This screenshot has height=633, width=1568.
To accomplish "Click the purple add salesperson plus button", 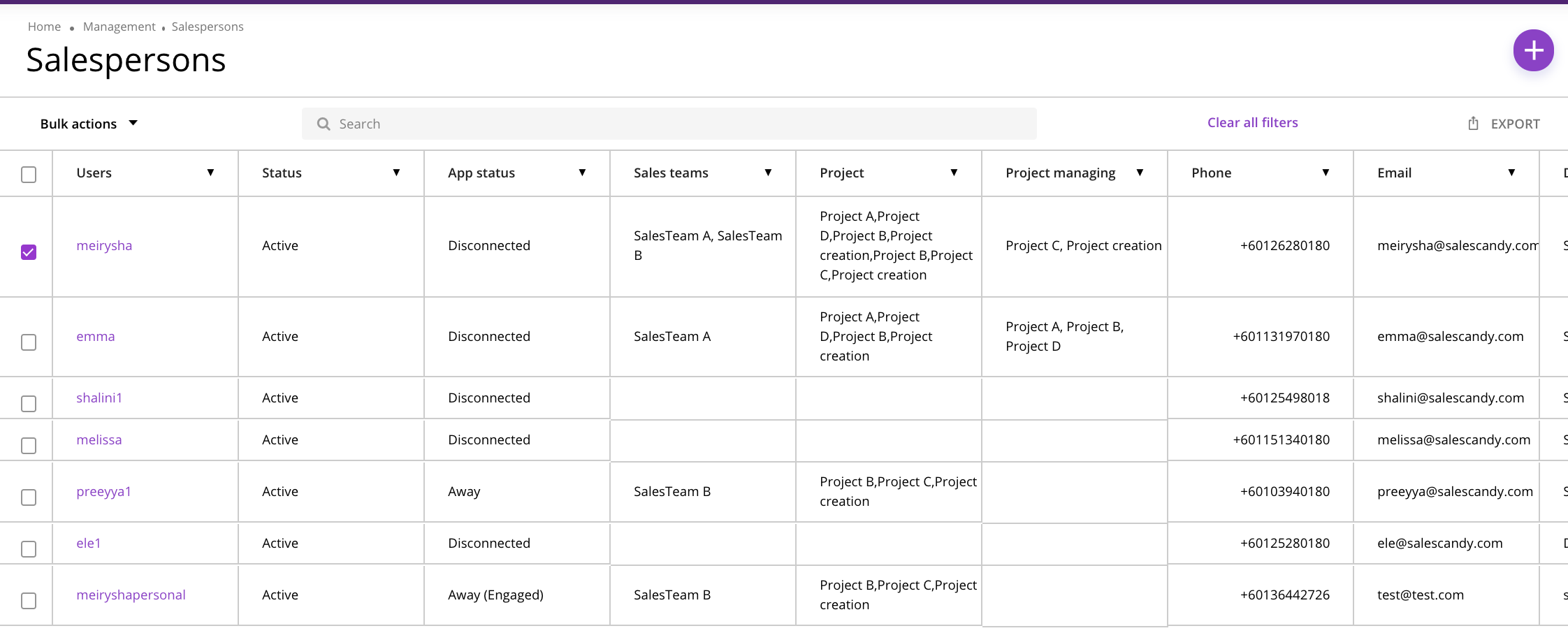I will (x=1533, y=50).
